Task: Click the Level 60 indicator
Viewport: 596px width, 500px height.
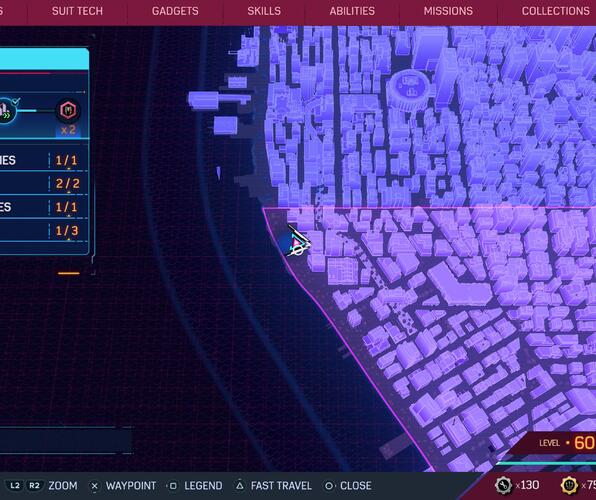Action: click(567, 443)
